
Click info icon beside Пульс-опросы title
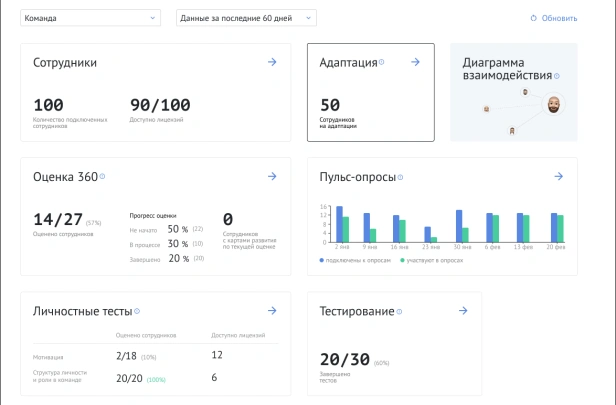[x=400, y=177]
